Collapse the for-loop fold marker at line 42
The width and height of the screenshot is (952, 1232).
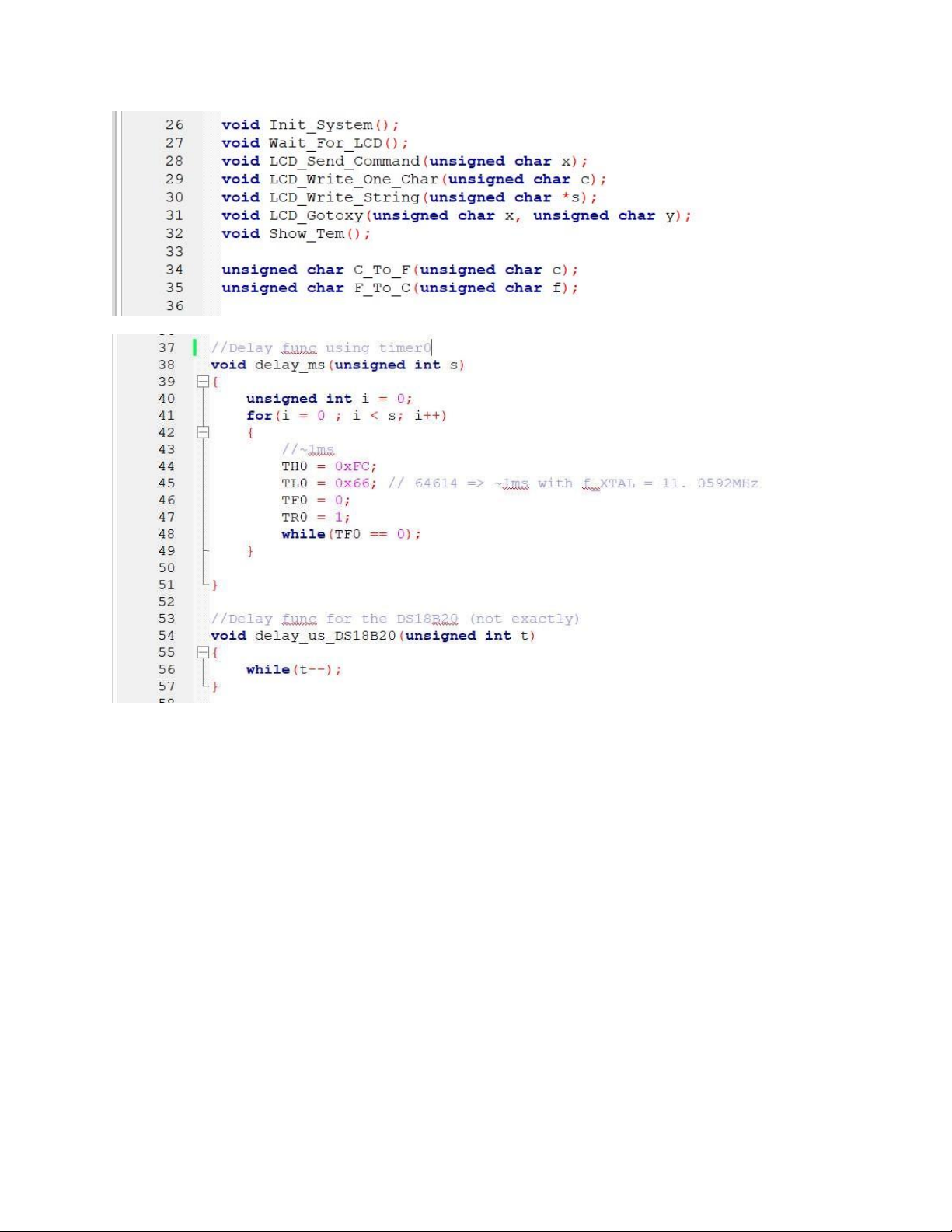(203, 432)
